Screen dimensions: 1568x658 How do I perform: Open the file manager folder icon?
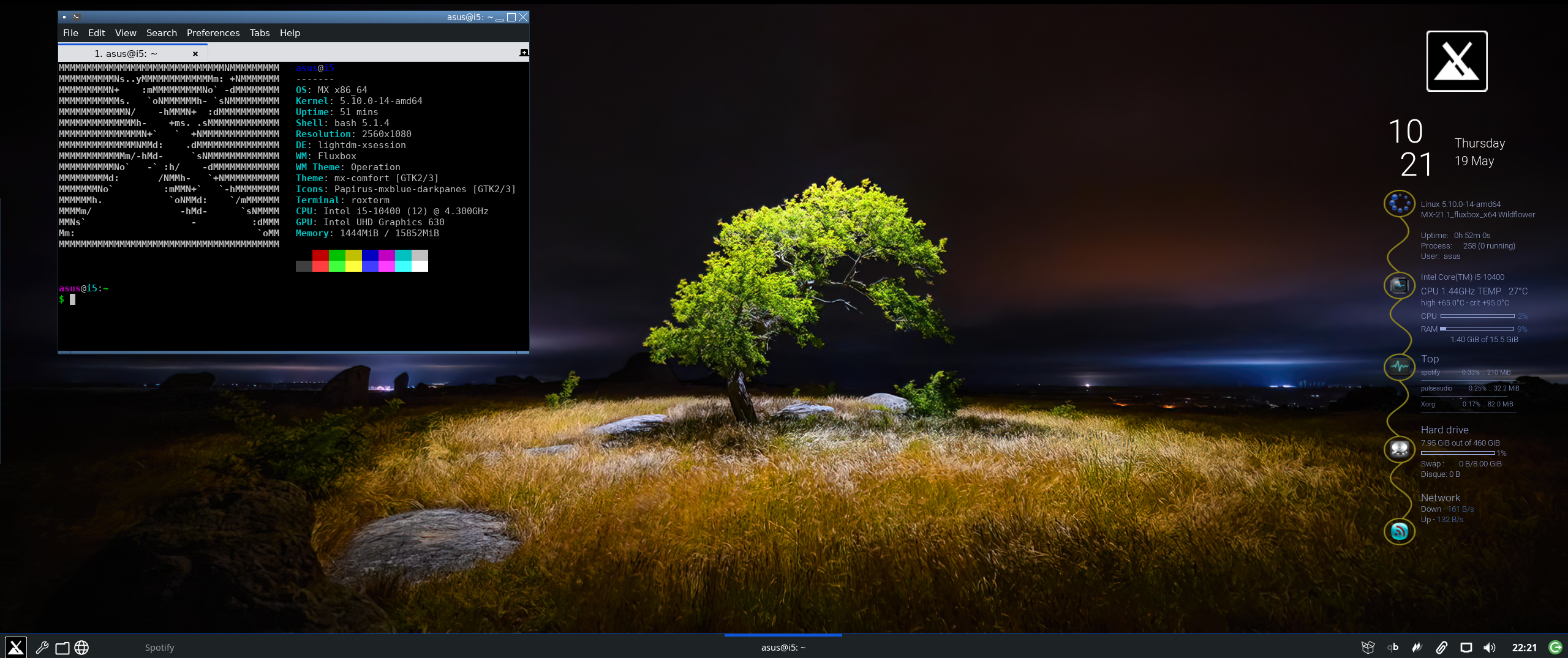coord(62,648)
